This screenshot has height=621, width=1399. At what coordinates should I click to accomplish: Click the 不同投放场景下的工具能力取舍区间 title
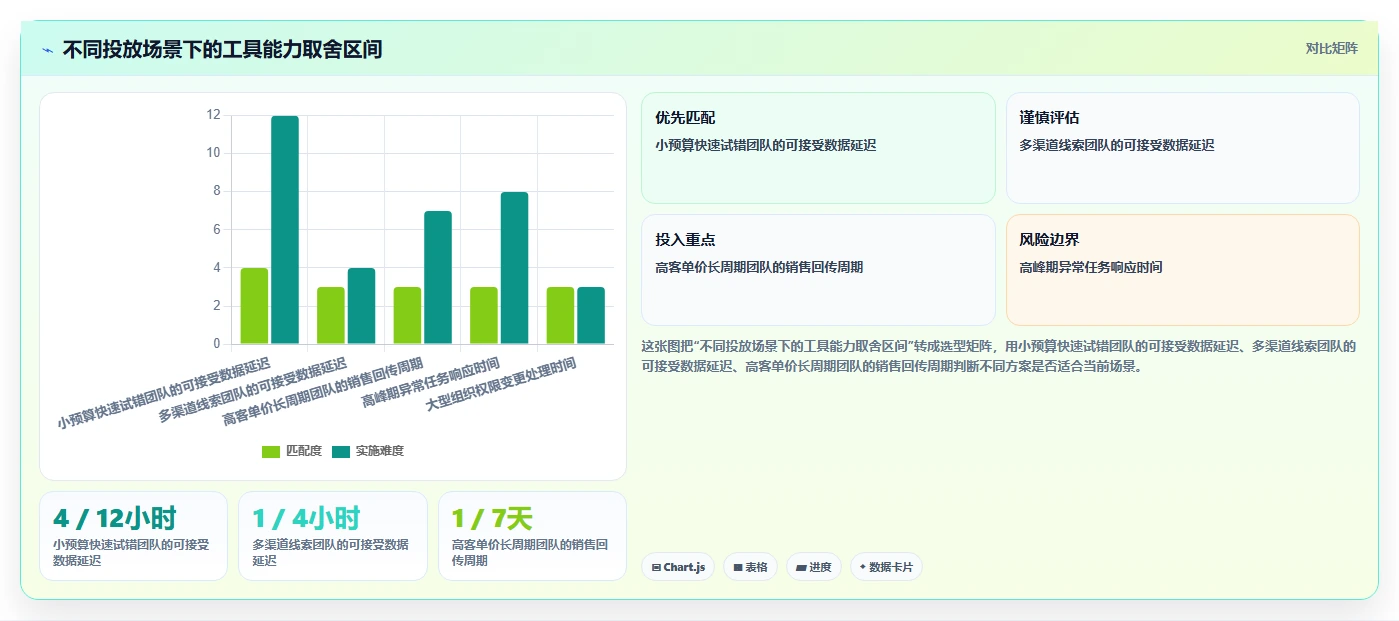pyautogui.click(x=222, y=49)
